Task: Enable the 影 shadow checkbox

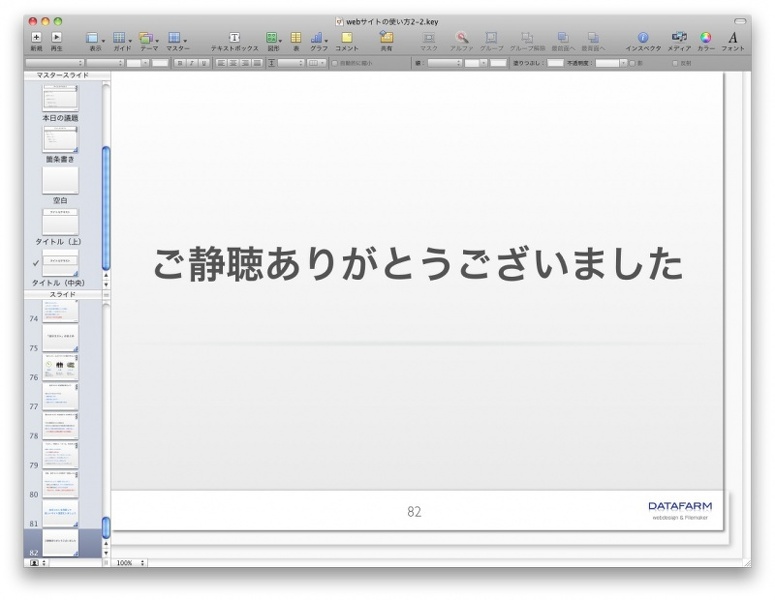Action: (x=632, y=63)
